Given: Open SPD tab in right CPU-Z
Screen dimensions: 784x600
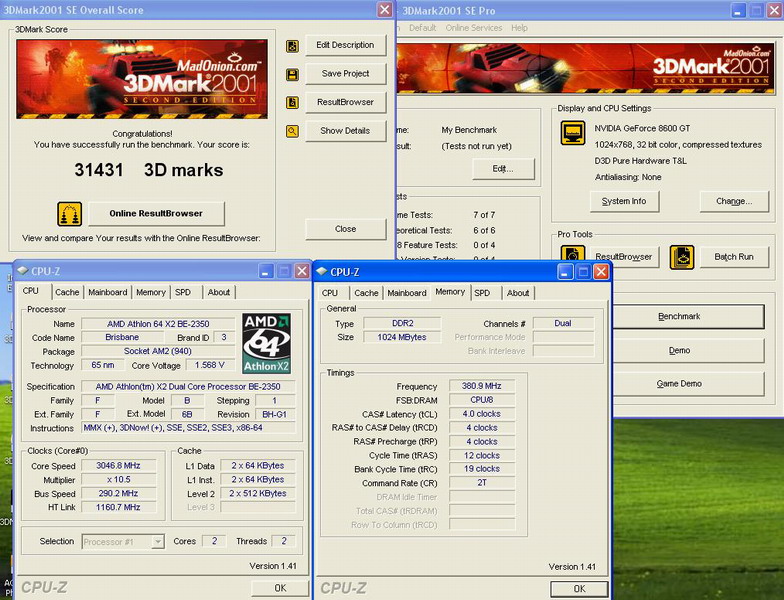Looking at the screenshot, I should [482, 293].
